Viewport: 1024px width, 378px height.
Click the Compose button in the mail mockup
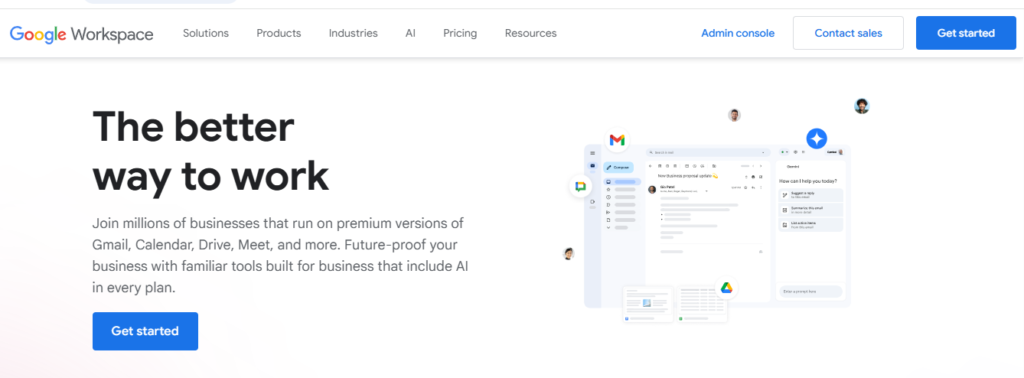coord(618,167)
